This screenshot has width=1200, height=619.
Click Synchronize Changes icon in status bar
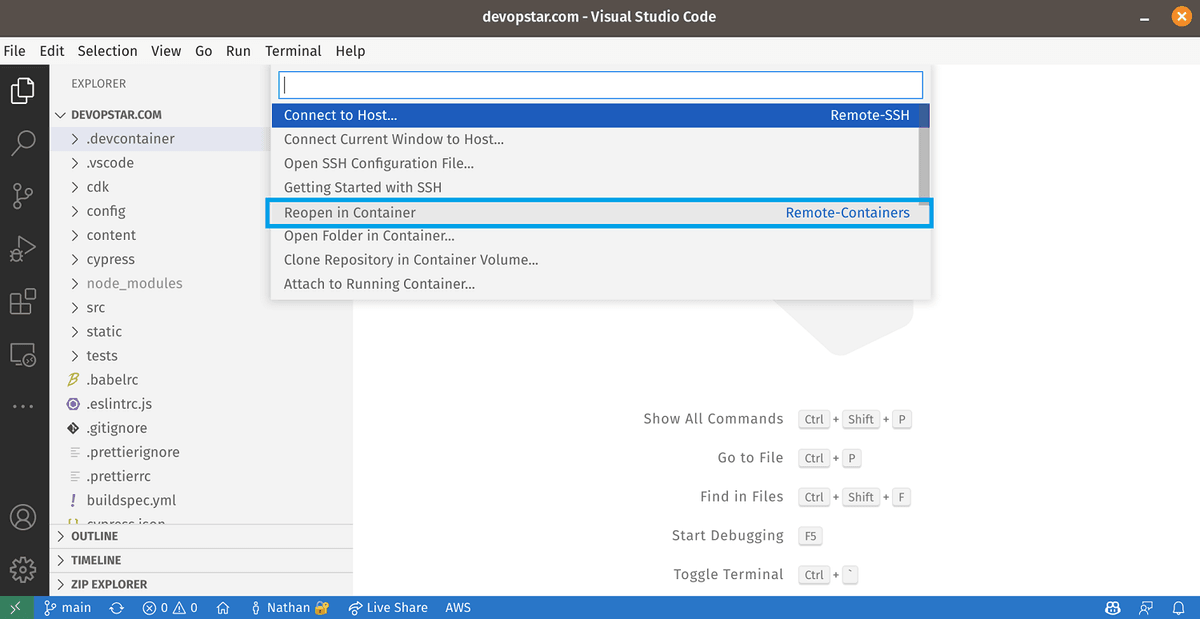[117, 608]
